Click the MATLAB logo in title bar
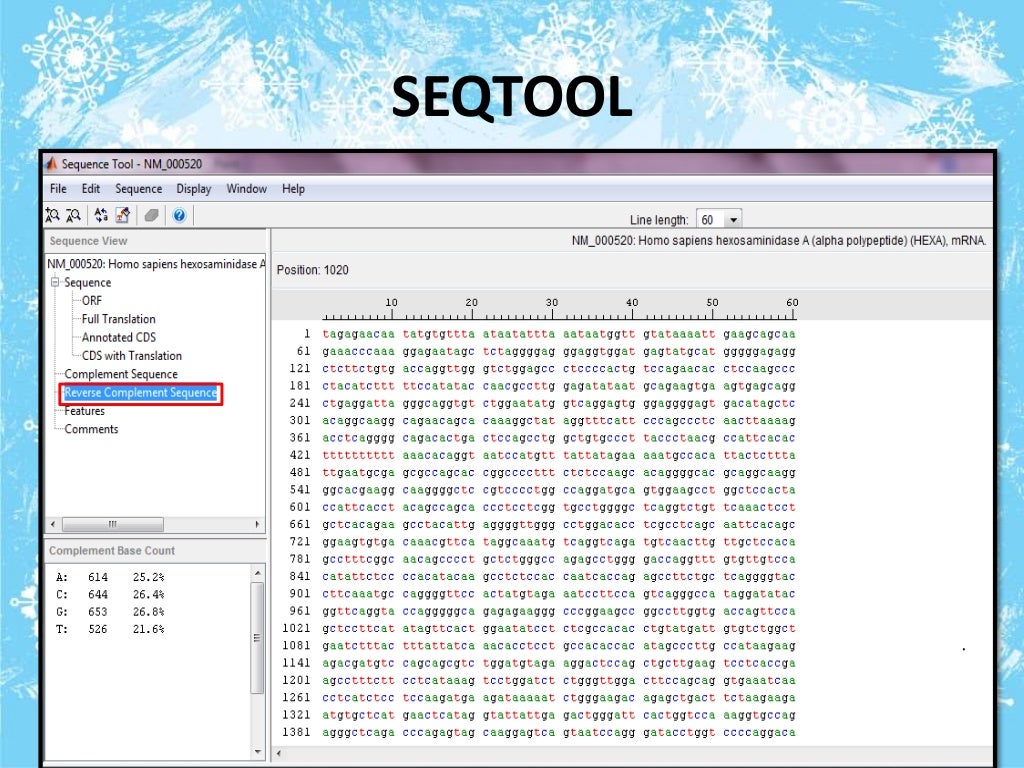Image resolution: width=1024 pixels, height=768 pixels. coord(51,164)
